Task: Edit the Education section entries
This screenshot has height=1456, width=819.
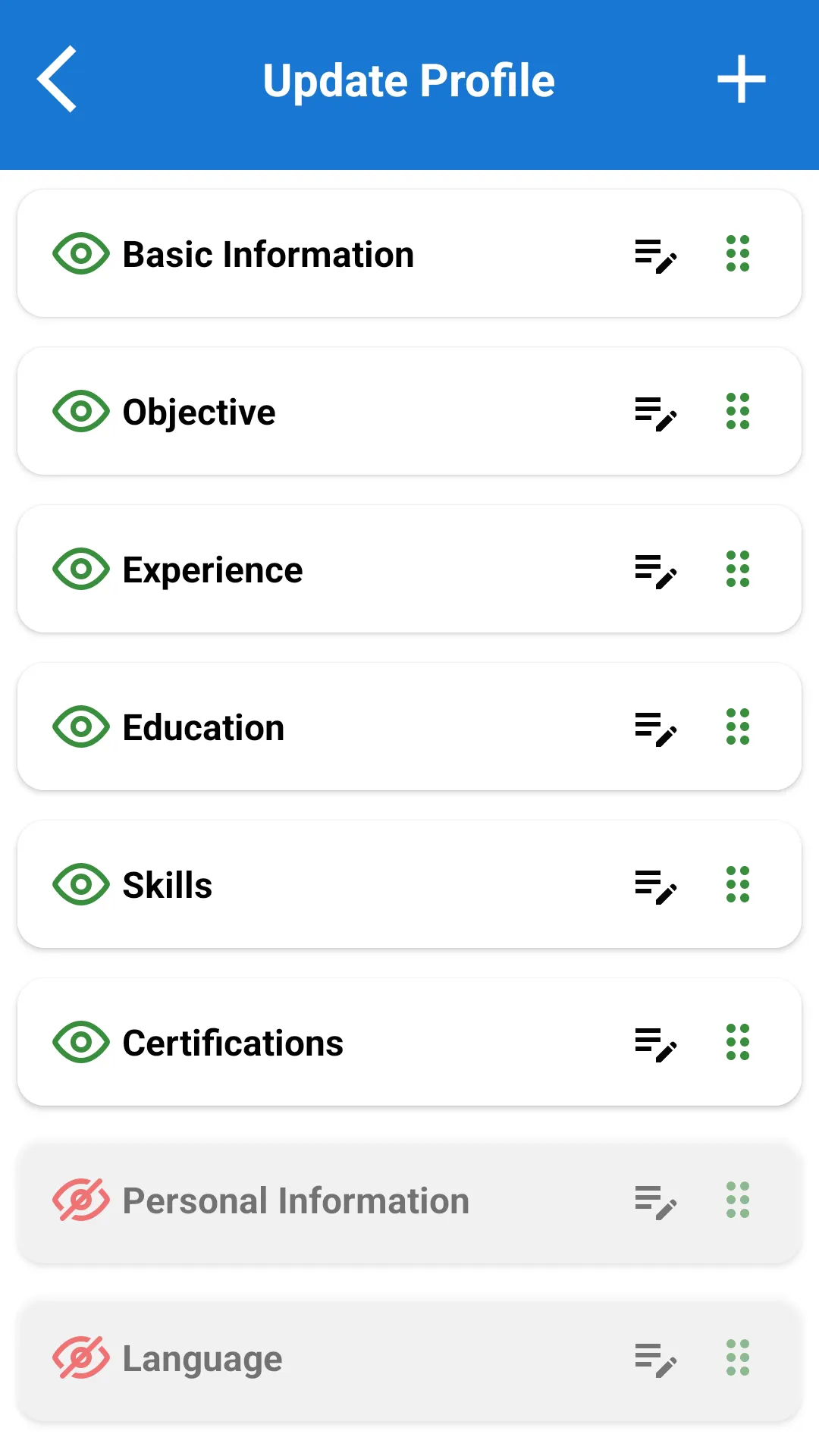Action: 655,728
